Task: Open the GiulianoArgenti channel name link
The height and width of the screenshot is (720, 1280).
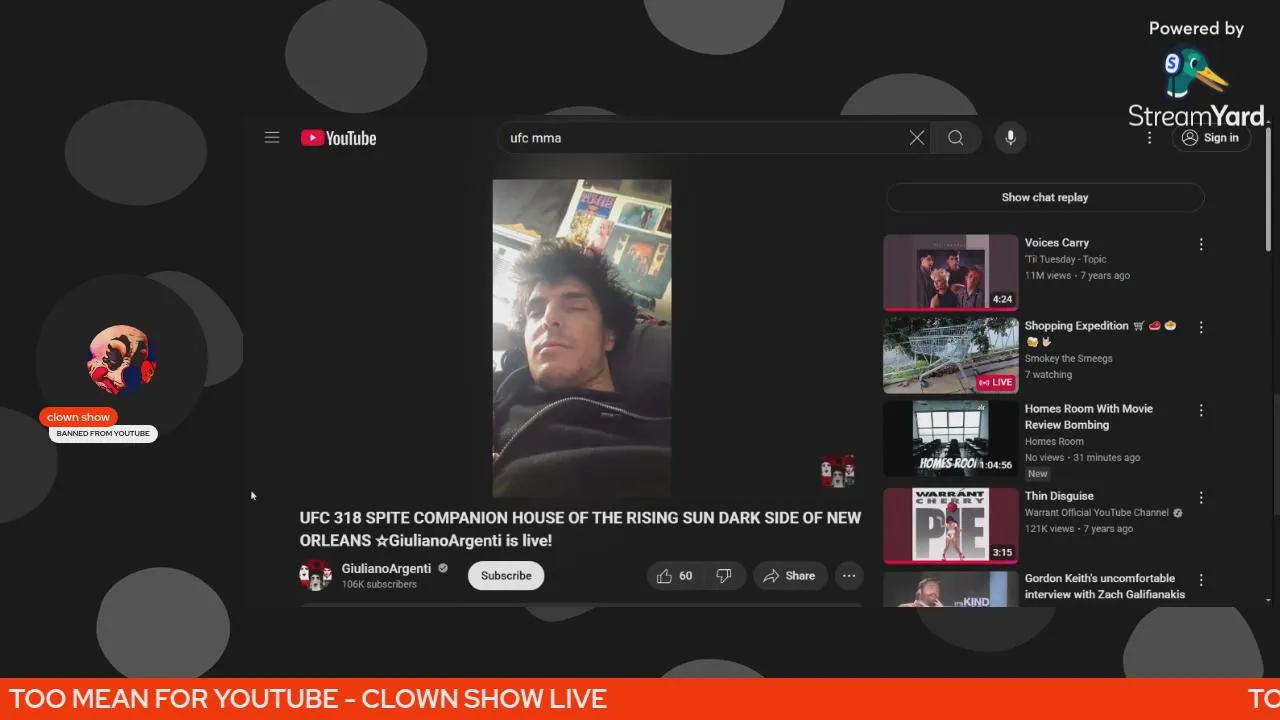Action: point(386,569)
